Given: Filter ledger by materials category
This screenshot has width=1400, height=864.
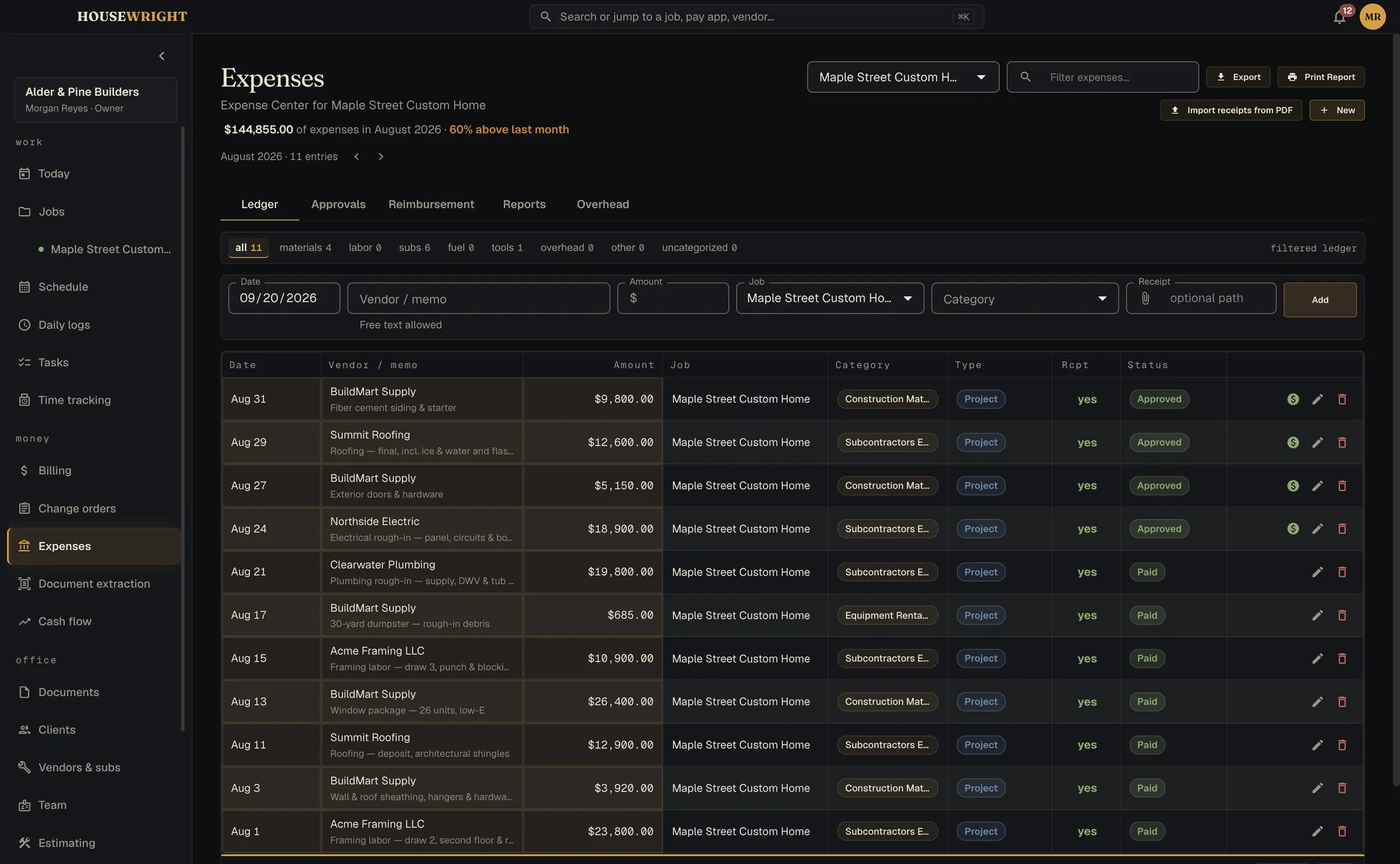Looking at the screenshot, I should pos(305,247).
